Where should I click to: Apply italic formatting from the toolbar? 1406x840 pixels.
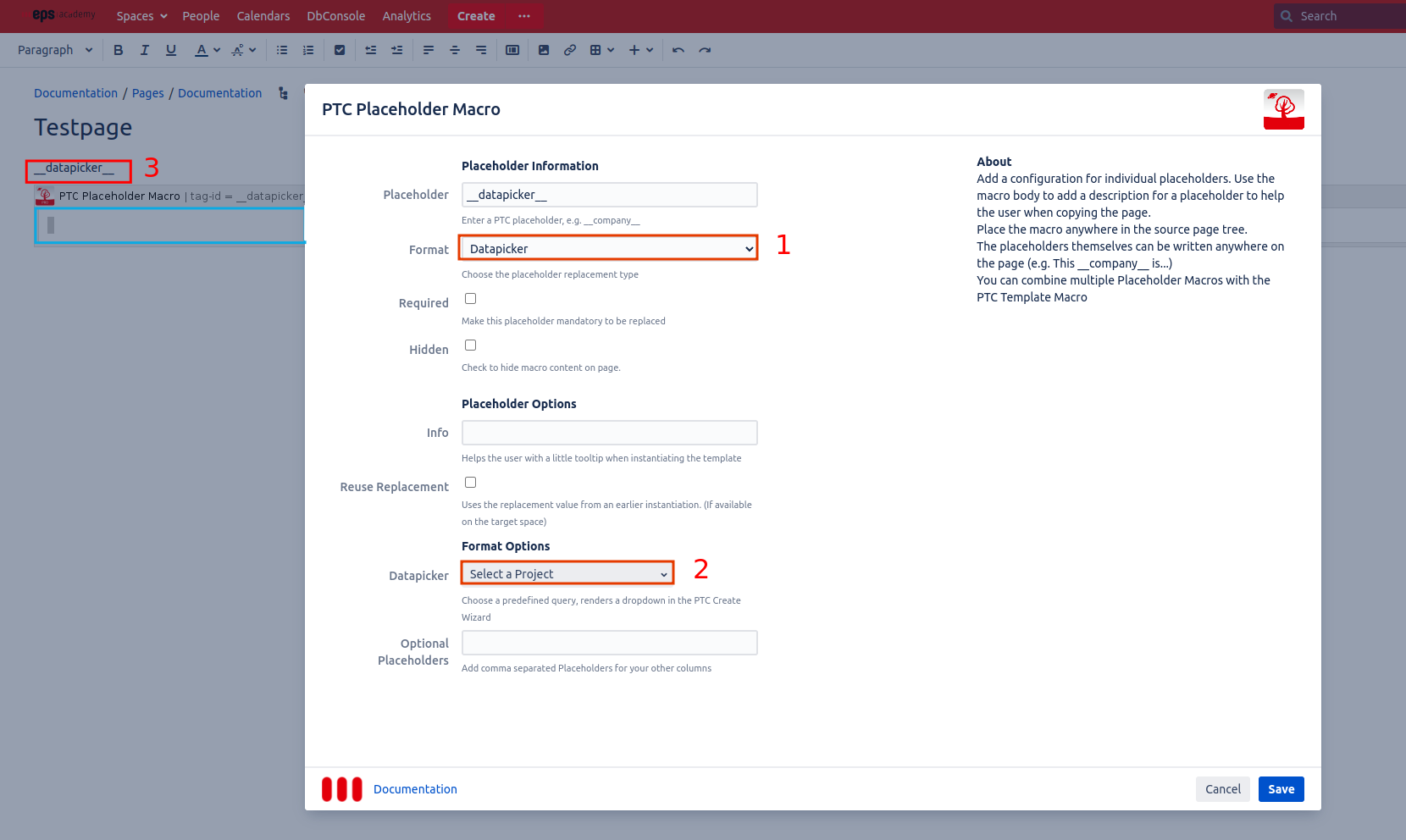coord(145,50)
